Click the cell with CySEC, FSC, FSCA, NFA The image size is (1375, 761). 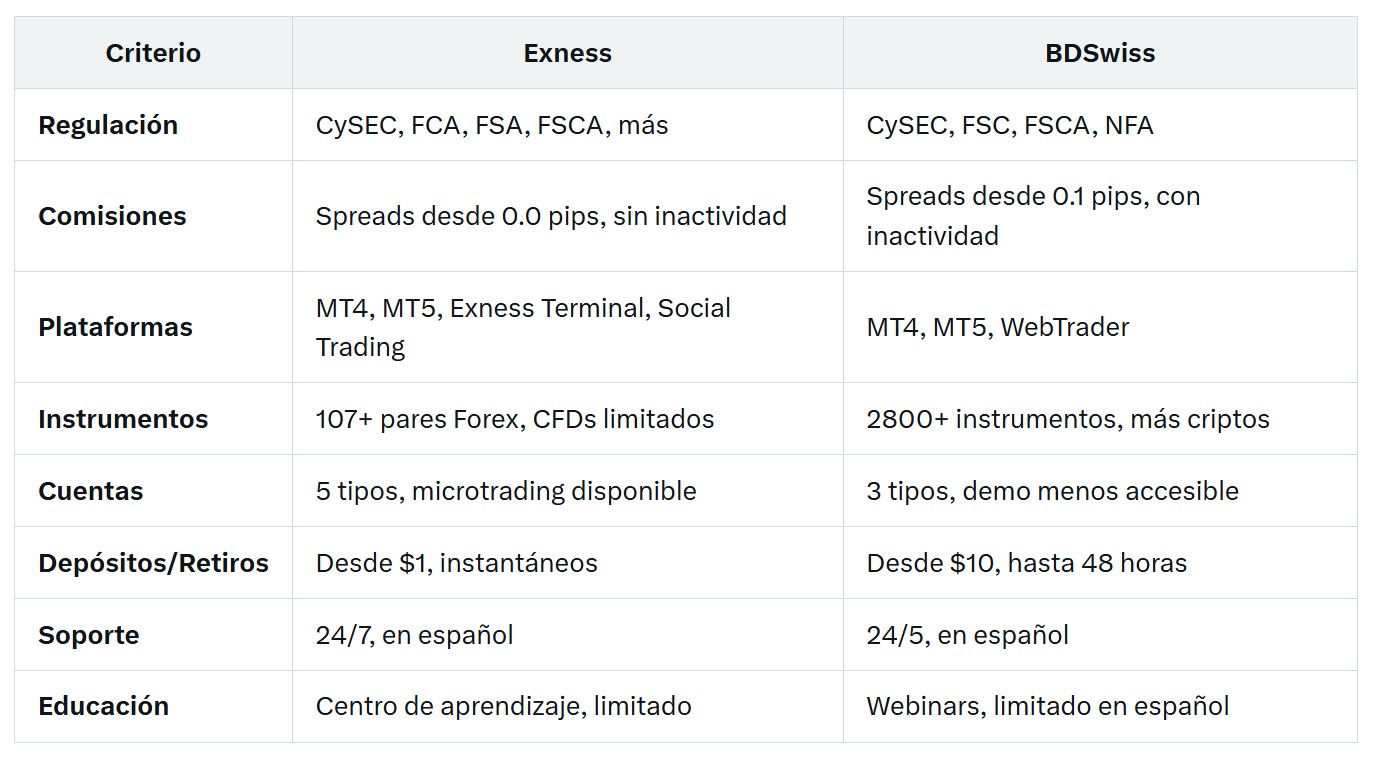[x=1100, y=125]
